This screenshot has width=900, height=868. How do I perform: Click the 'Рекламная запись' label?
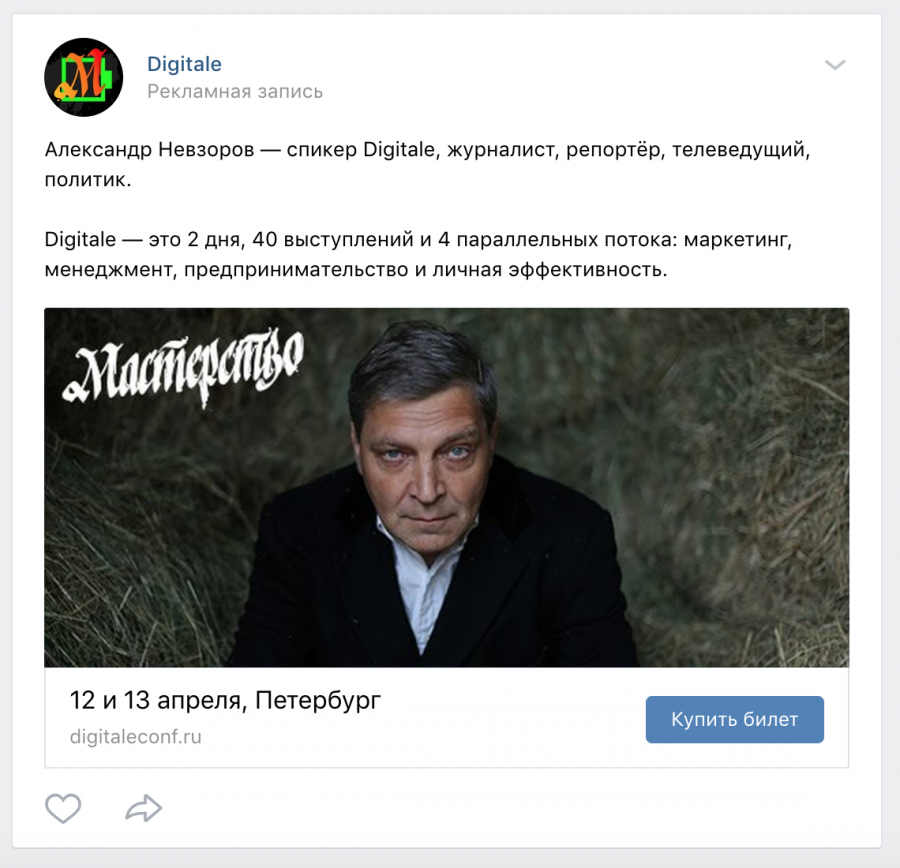(x=235, y=91)
